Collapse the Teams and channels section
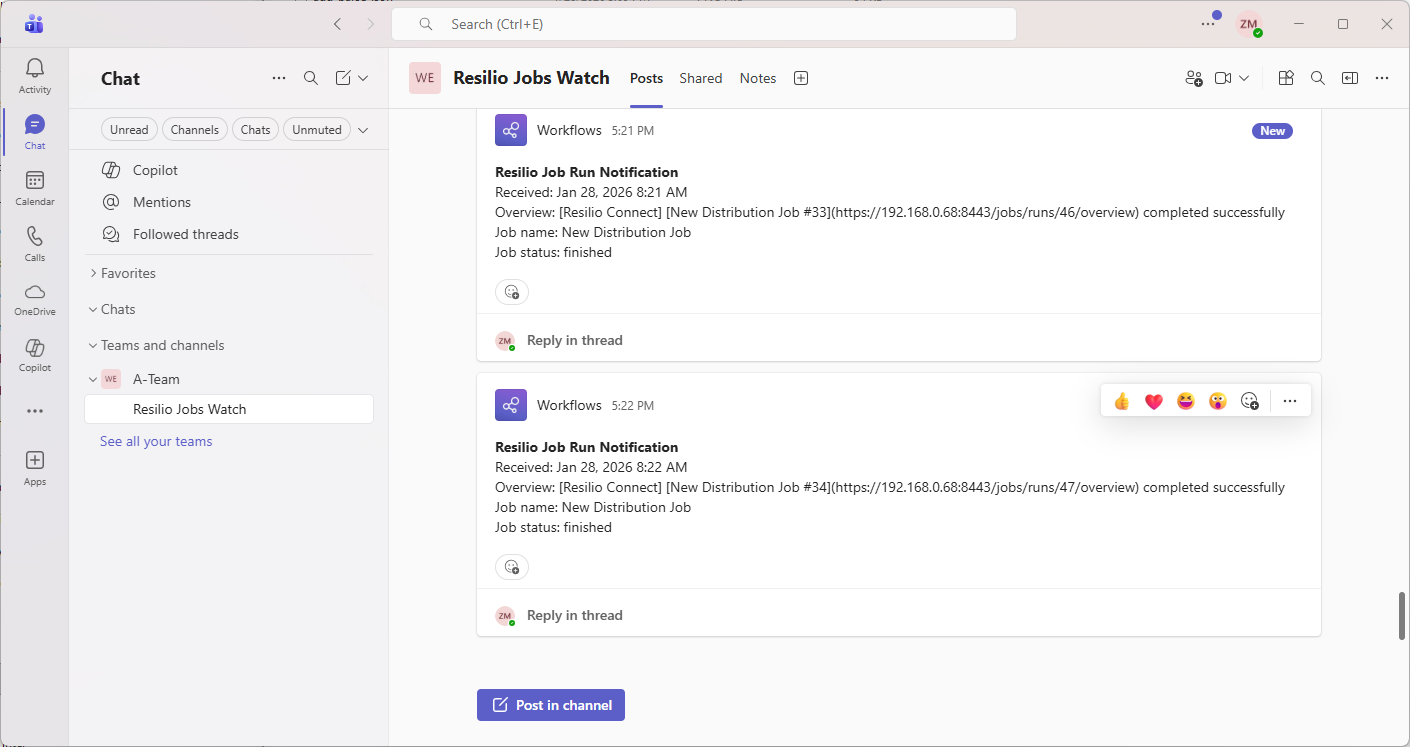Image resolution: width=1410 pixels, height=747 pixels. [x=162, y=345]
